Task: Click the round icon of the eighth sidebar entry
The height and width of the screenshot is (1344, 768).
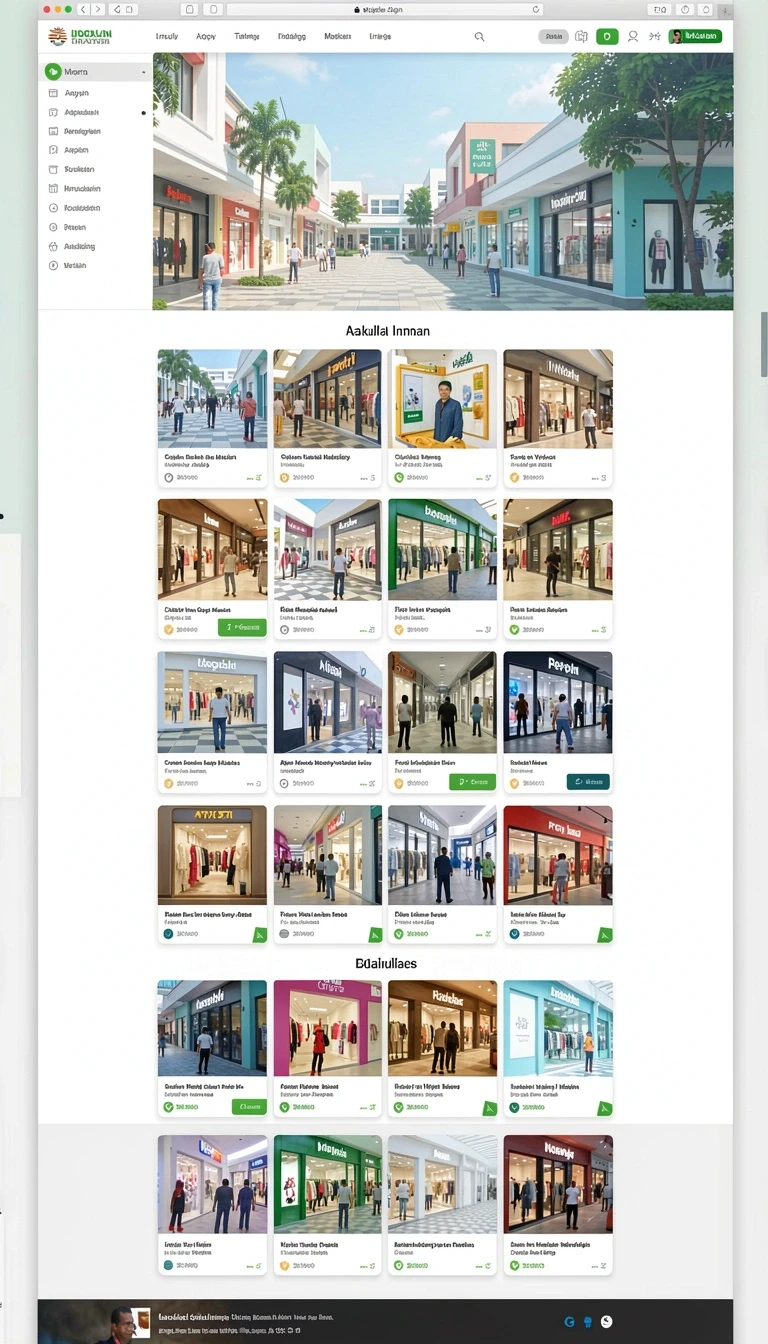Action: tap(54, 208)
